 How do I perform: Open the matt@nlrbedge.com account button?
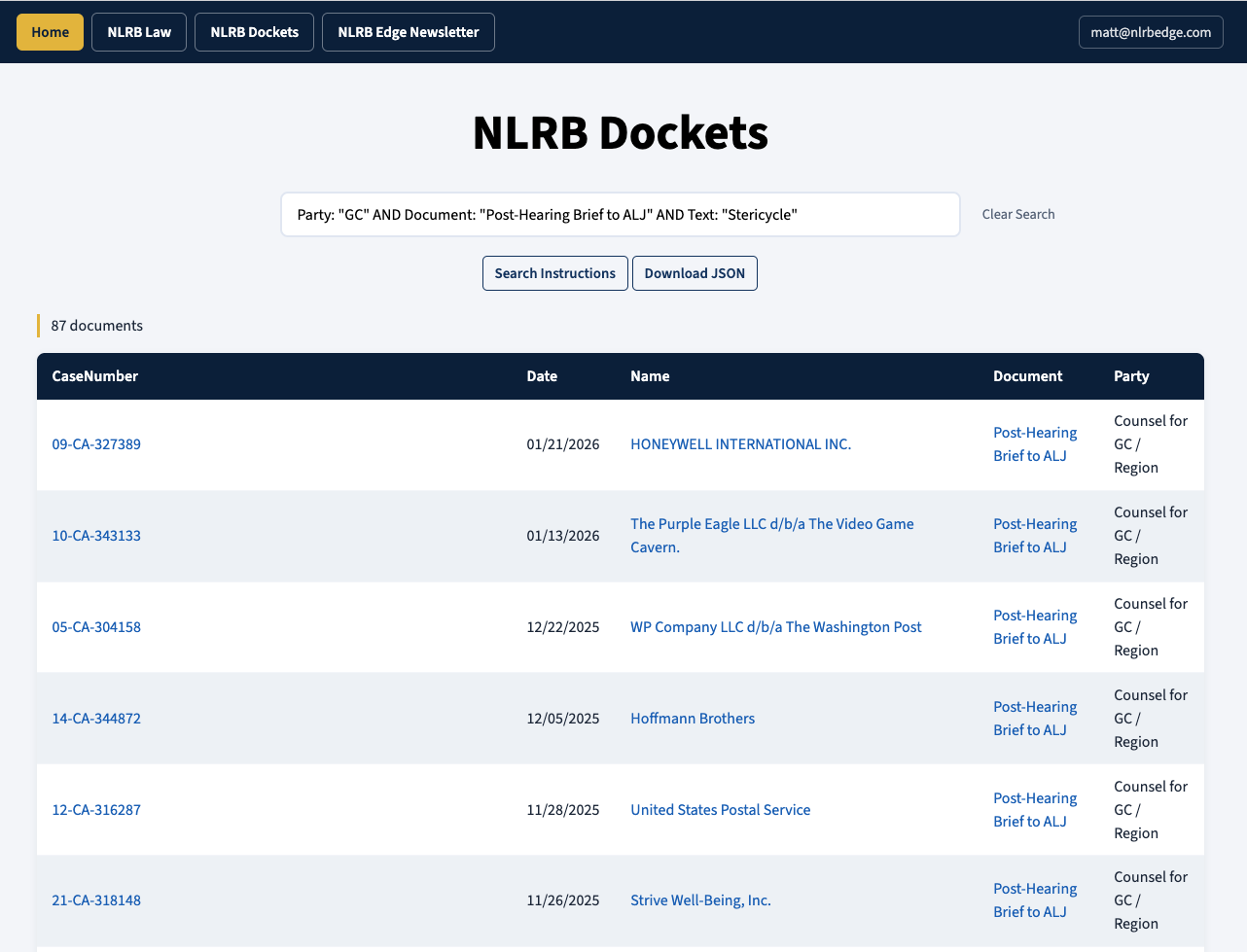(1151, 32)
